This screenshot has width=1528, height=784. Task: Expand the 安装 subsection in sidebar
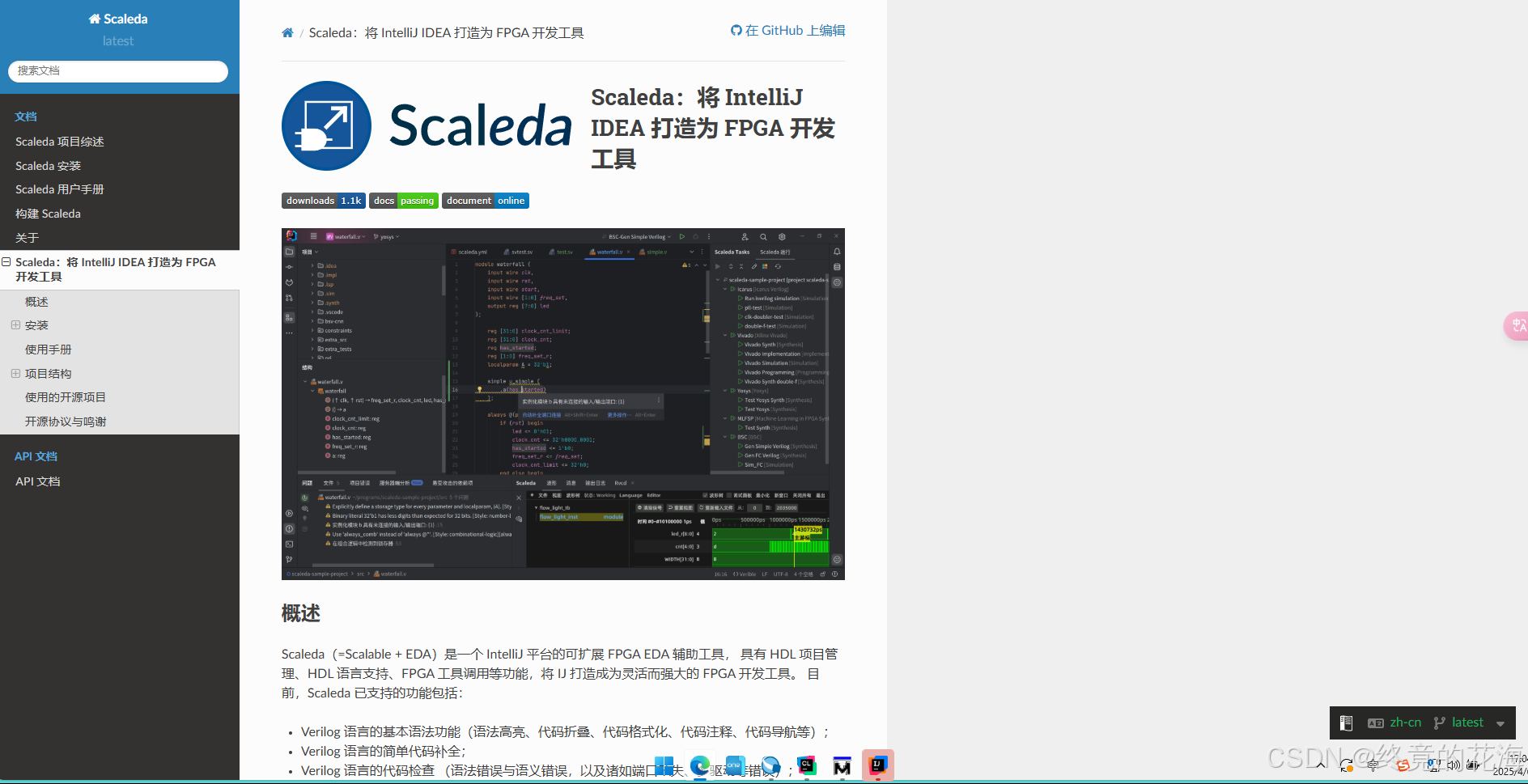click(x=15, y=325)
